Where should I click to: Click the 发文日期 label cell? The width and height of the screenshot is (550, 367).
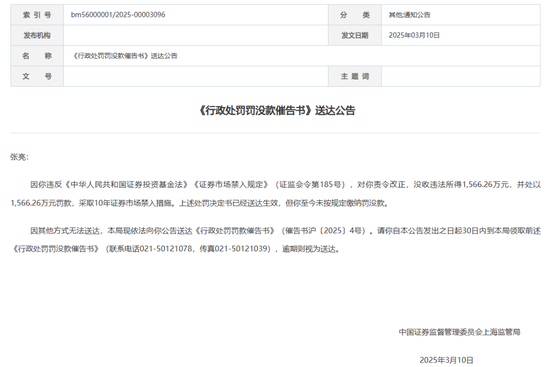(x=355, y=35)
